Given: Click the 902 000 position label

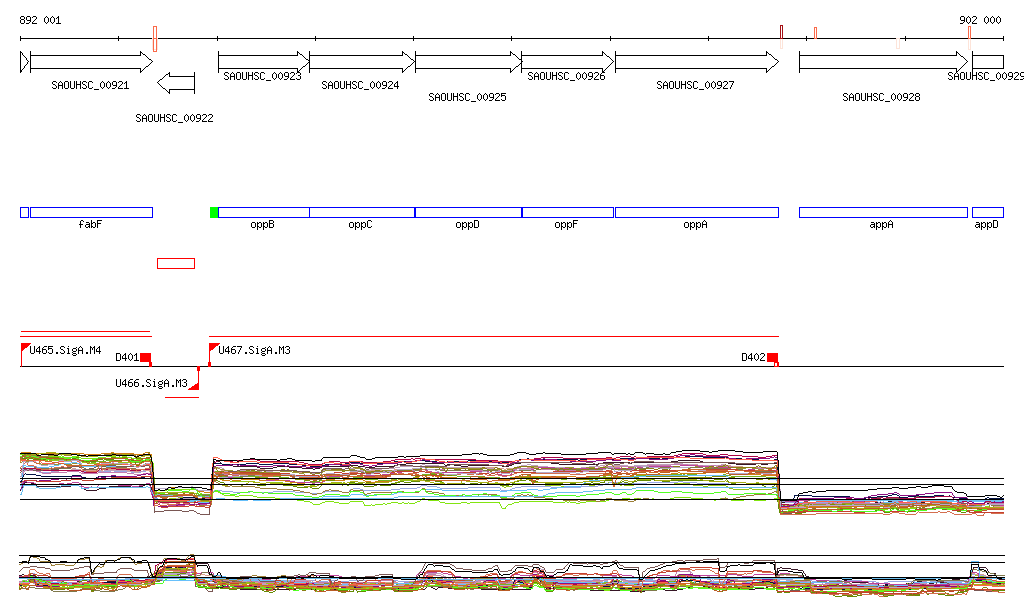Looking at the screenshot, I should click(980, 20).
